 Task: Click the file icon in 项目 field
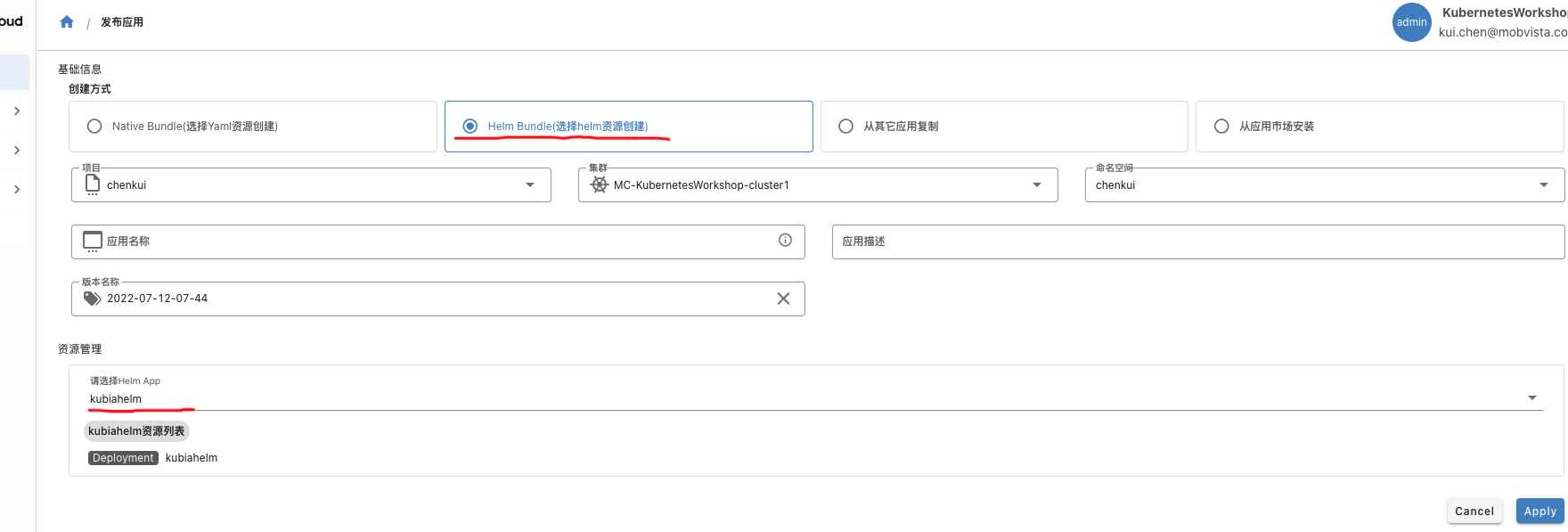[x=93, y=184]
